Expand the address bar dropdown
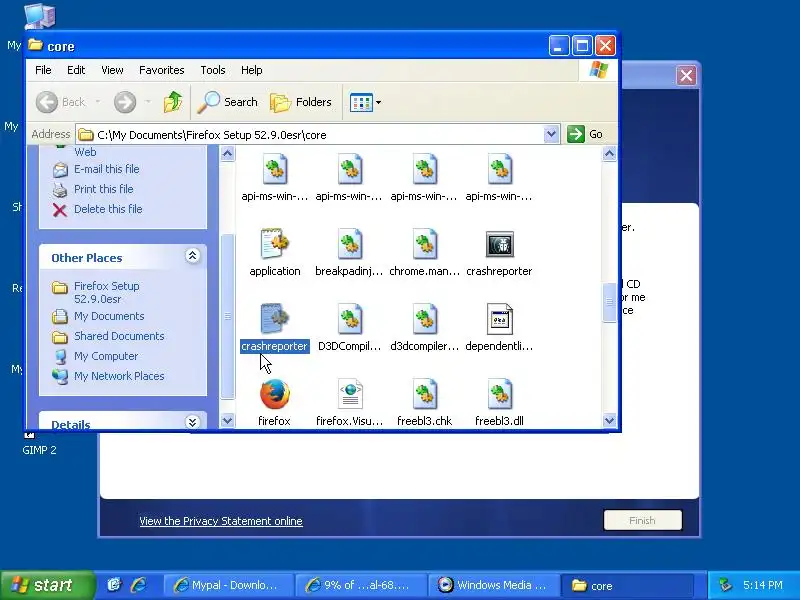Viewport: 800px width, 600px height. pyautogui.click(x=551, y=134)
